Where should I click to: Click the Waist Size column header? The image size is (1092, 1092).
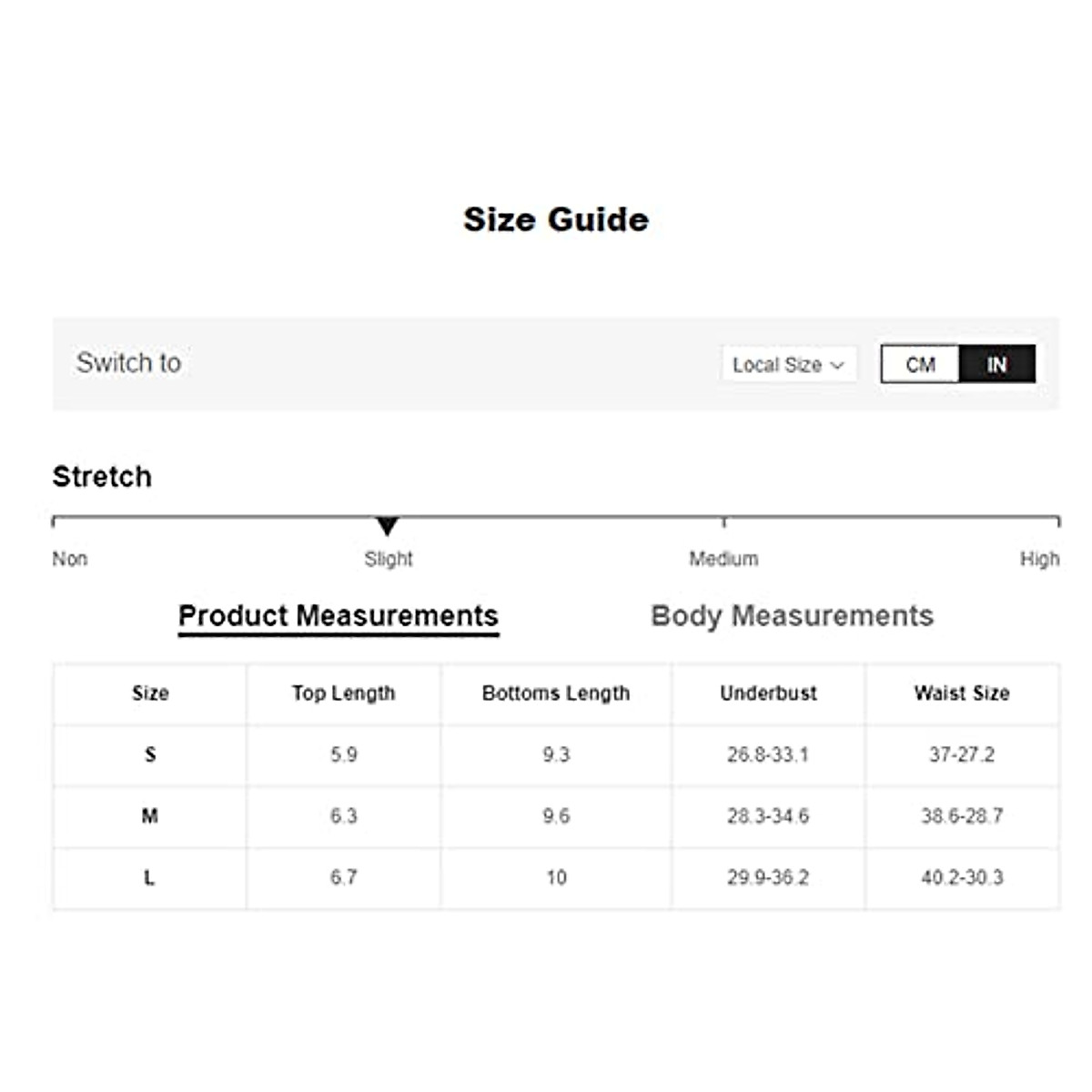tap(962, 693)
